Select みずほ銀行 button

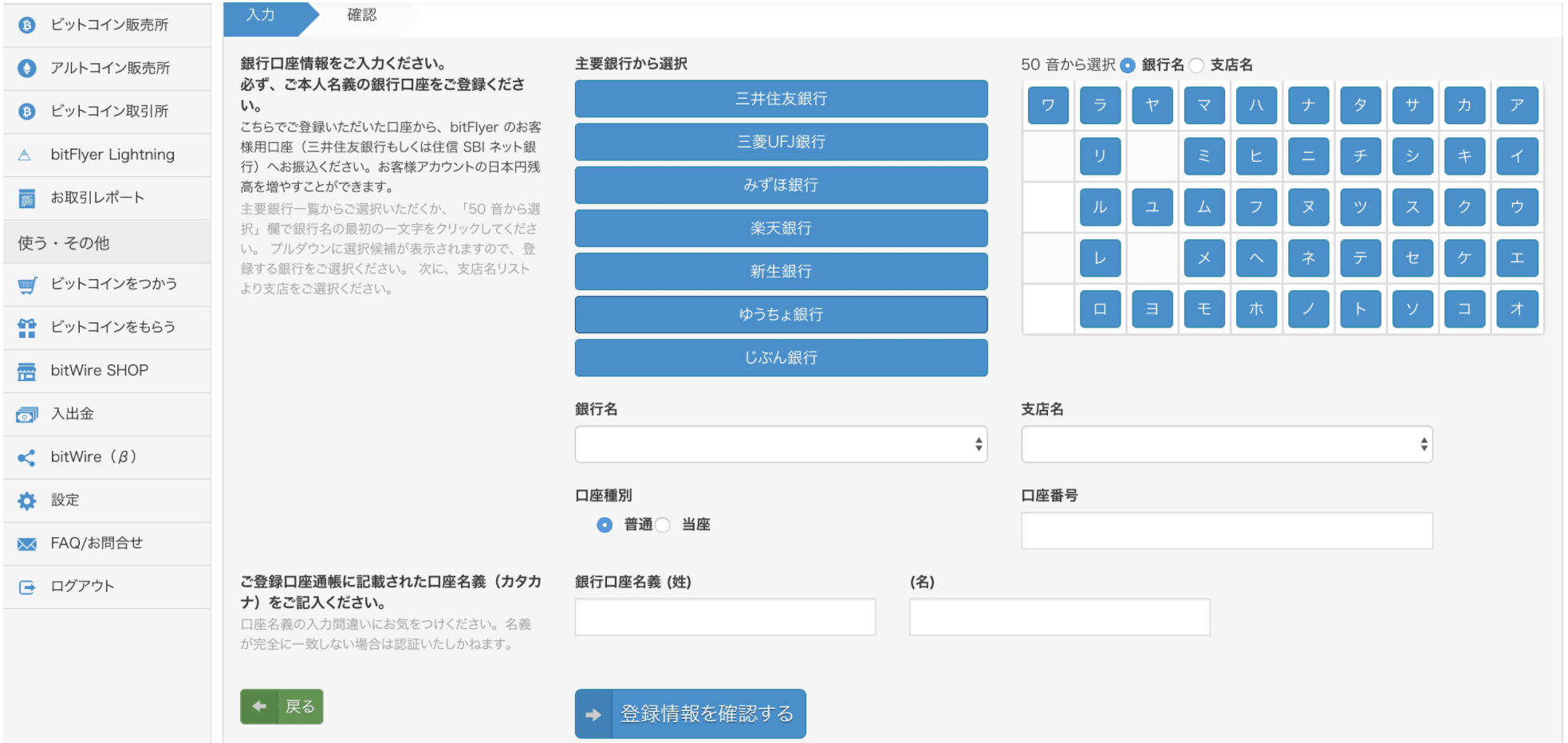781,185
